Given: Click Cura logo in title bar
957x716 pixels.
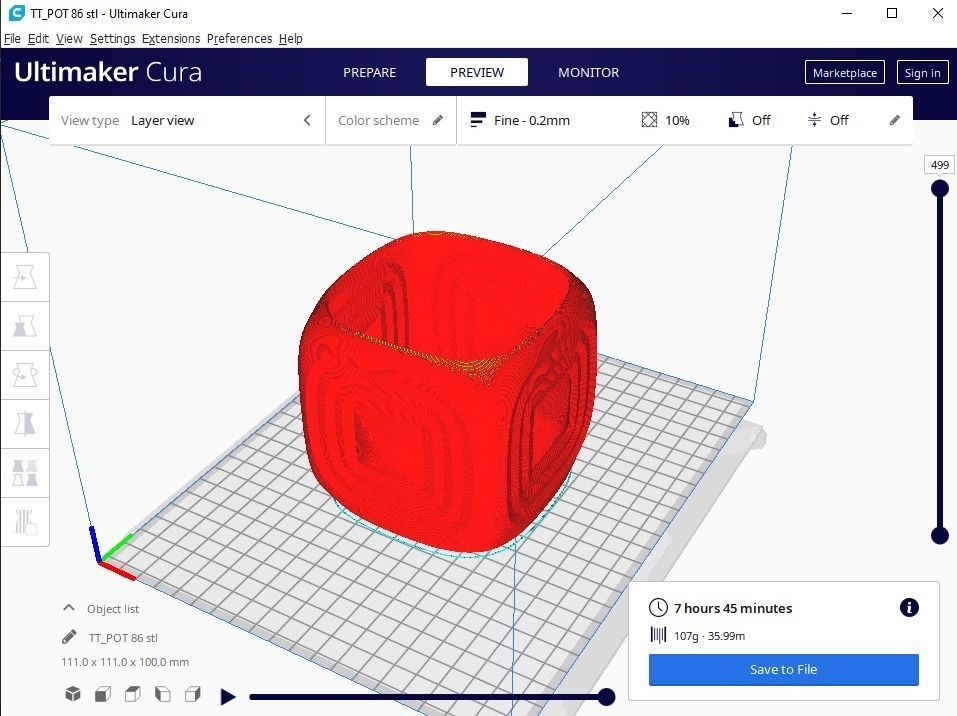Looking at the screenshot, I should tap(16, 13).
